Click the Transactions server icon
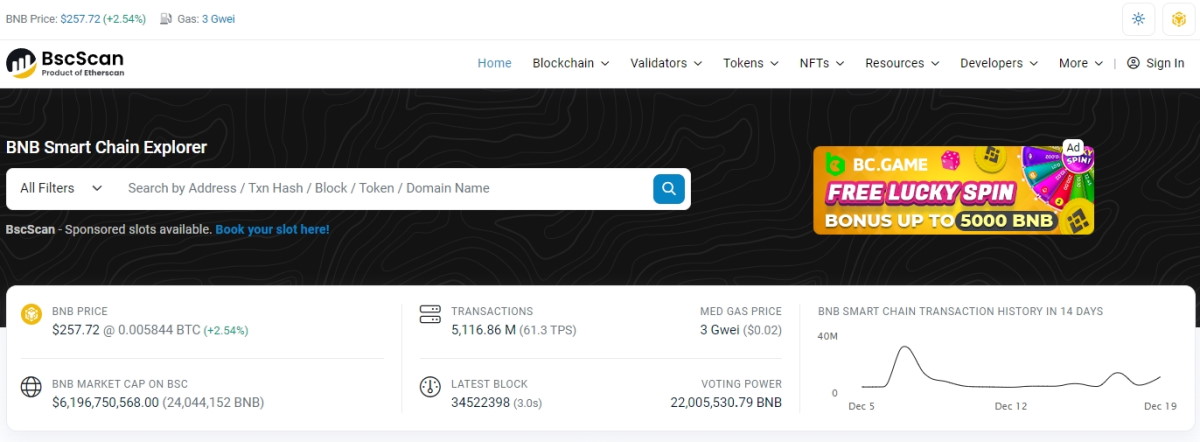 (x=430, y=315)
